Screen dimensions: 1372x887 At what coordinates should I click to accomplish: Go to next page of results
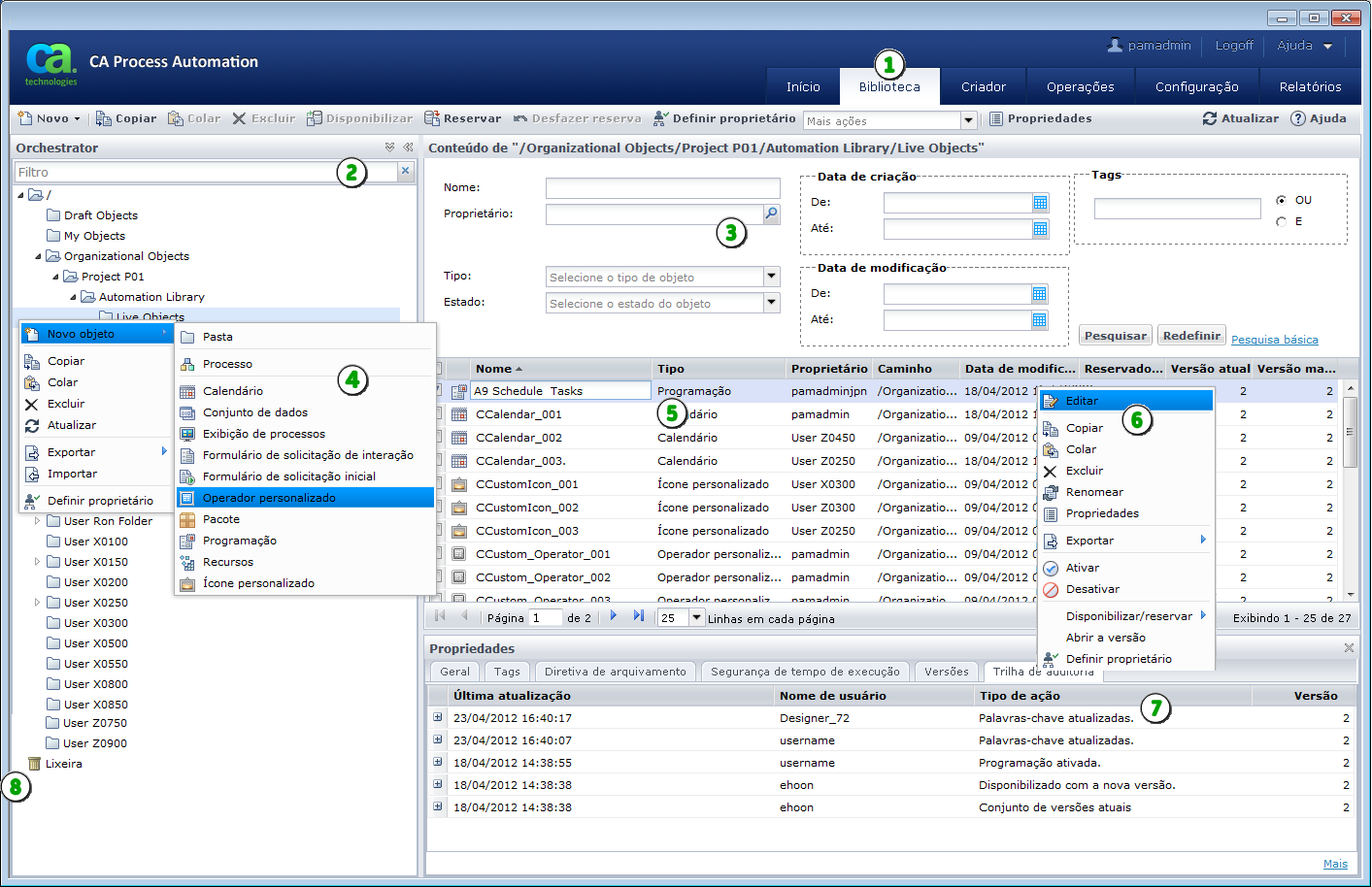click(x=614, y=616)
